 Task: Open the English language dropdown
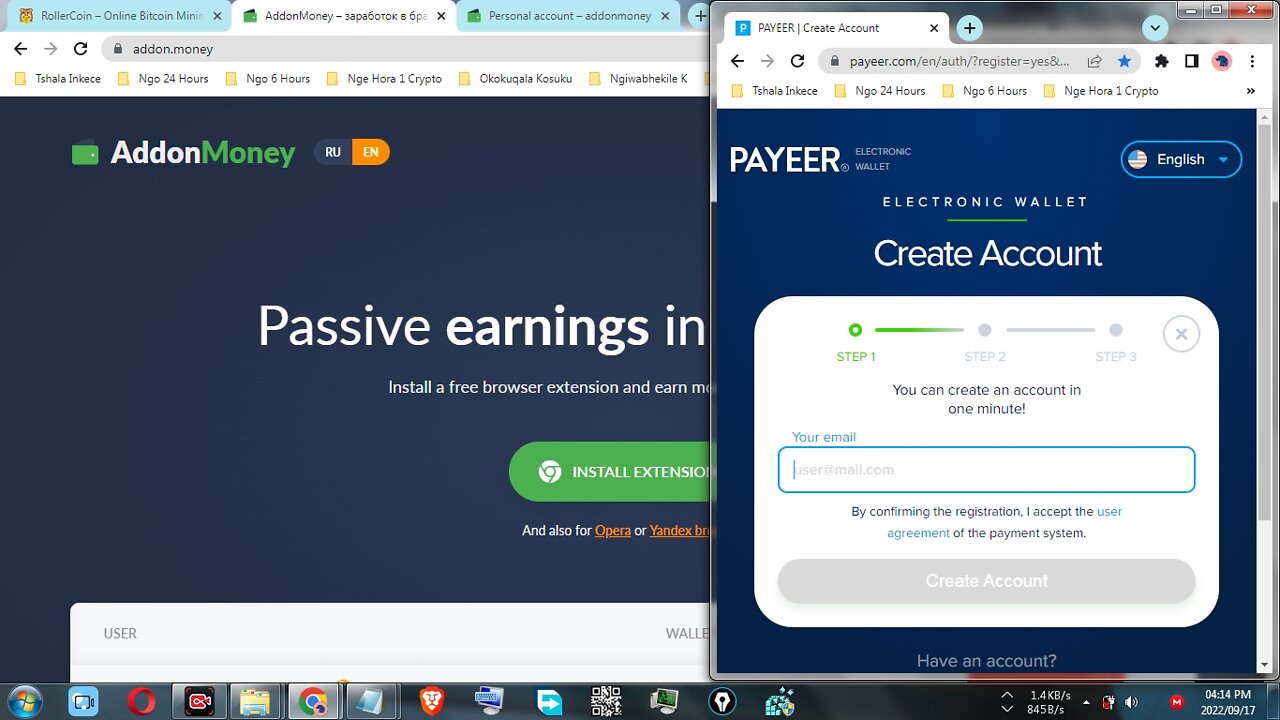pyautogui.click(x=1181, y=159)
